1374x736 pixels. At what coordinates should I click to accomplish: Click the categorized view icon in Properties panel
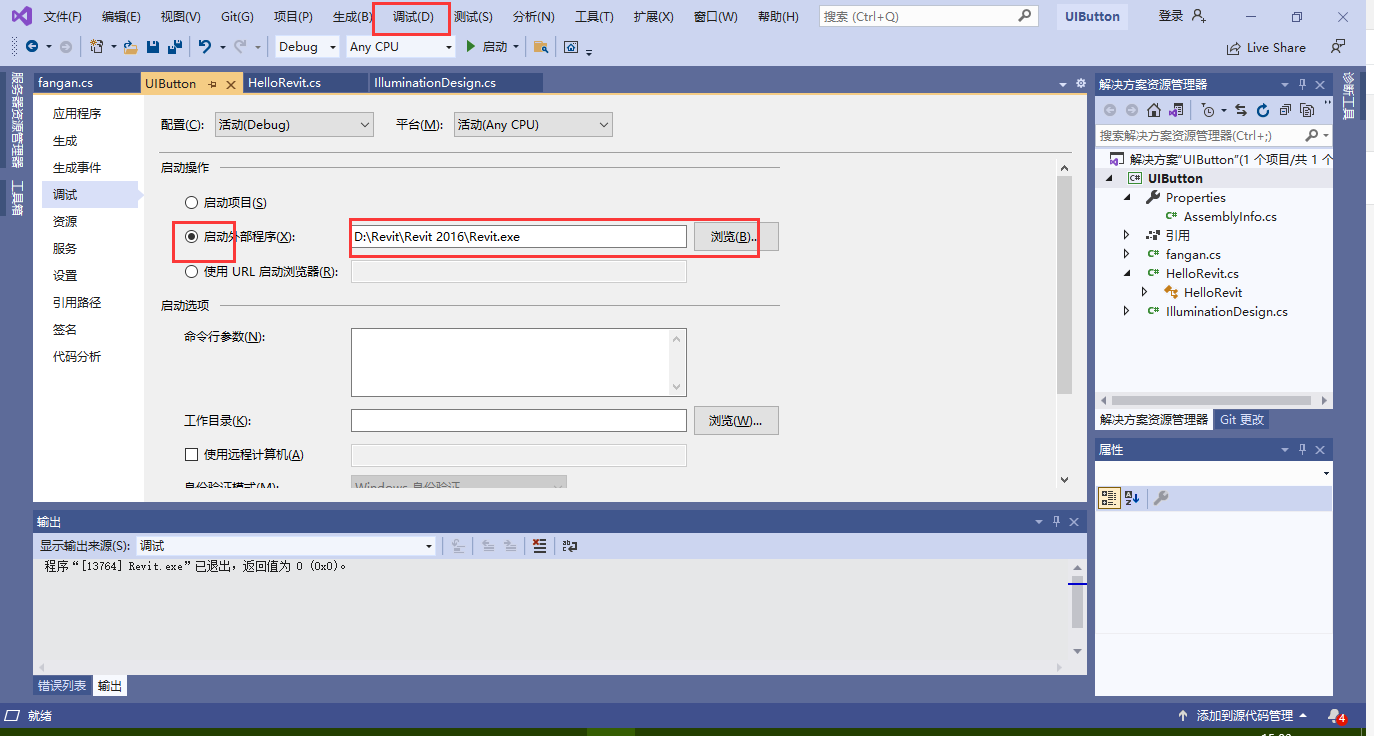tap(1108, 498)
